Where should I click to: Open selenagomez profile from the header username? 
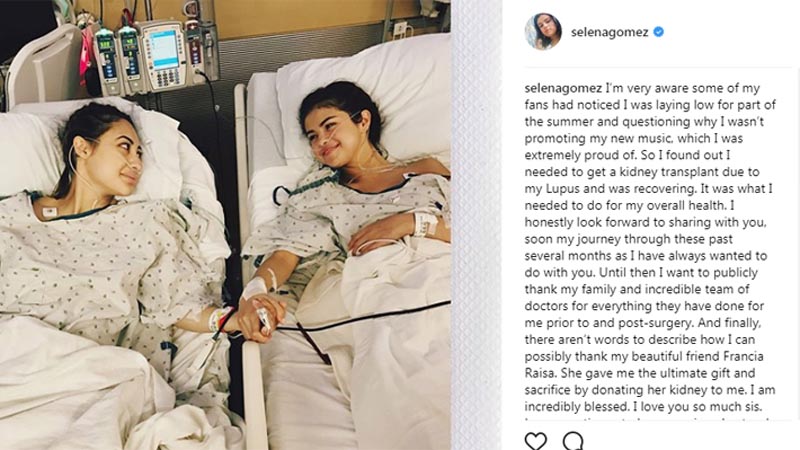[x=610, y=32]
